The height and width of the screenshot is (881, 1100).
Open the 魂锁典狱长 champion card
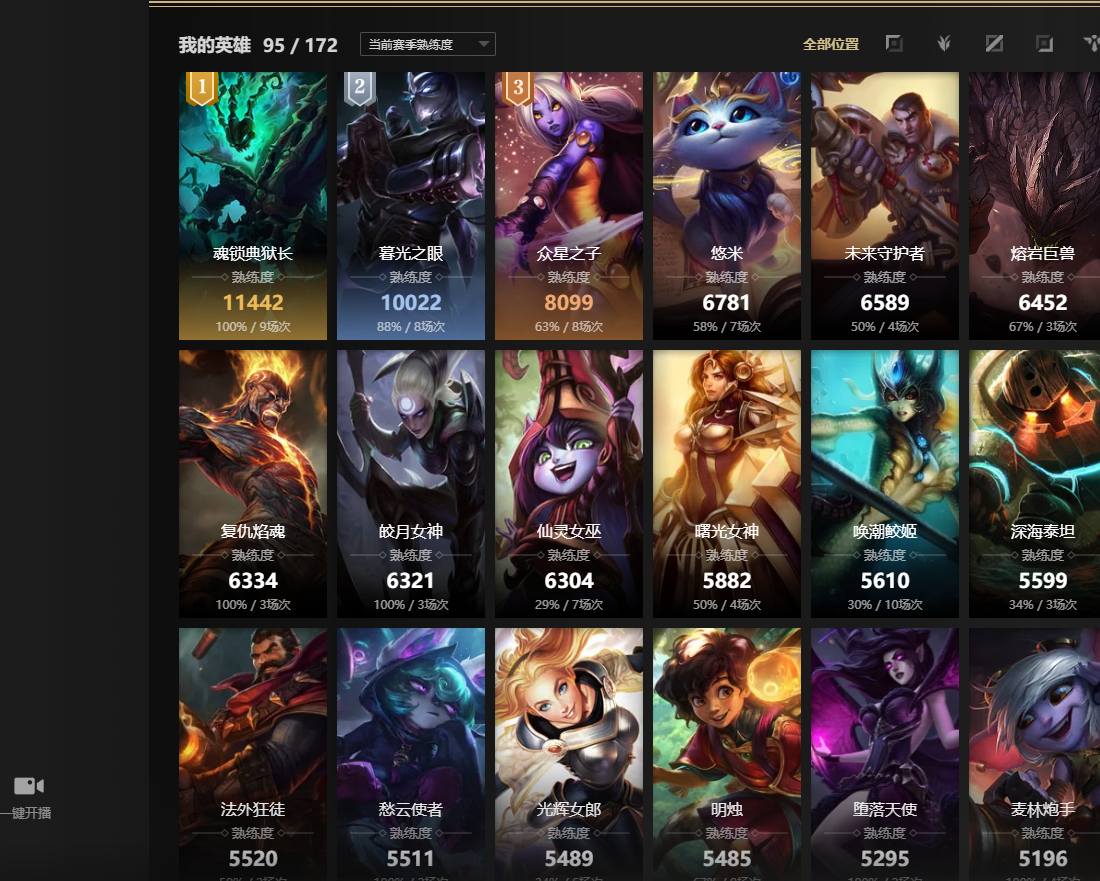point(253,206)
